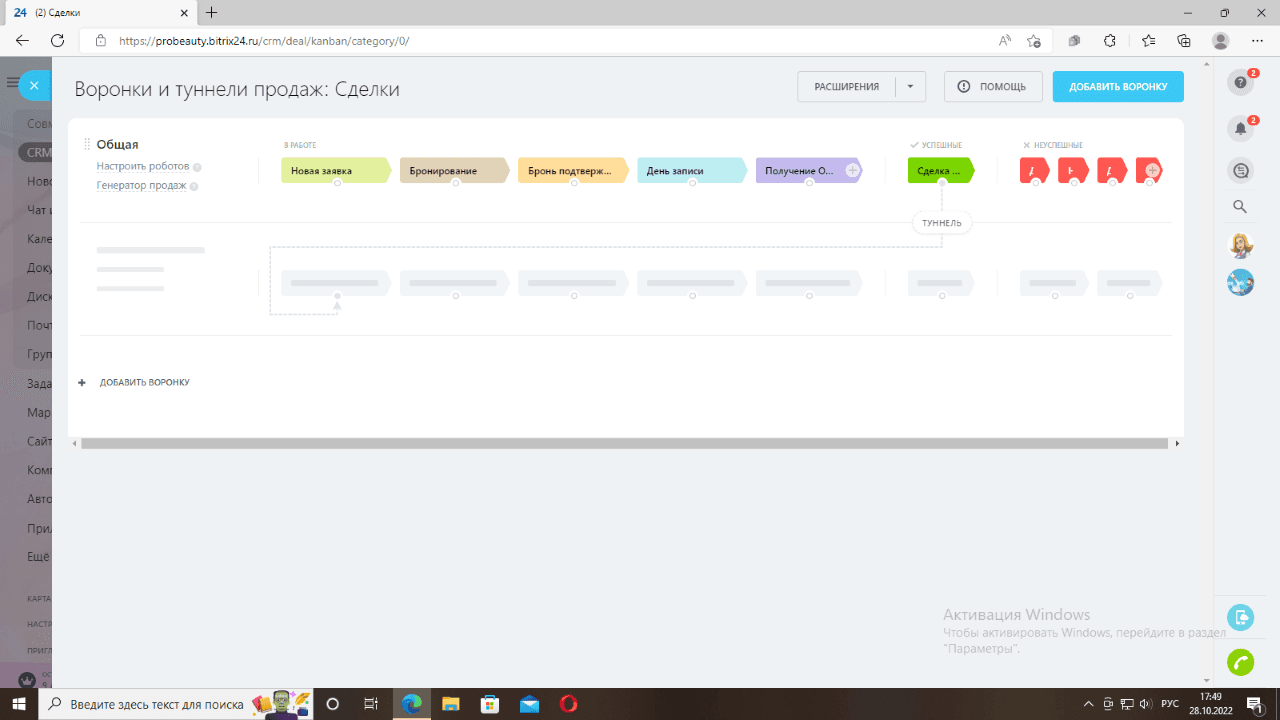Click the tunnel connector dot under Новая заявка
The width and height of the screenshot is (1280, 720).
tap(338, 184)
